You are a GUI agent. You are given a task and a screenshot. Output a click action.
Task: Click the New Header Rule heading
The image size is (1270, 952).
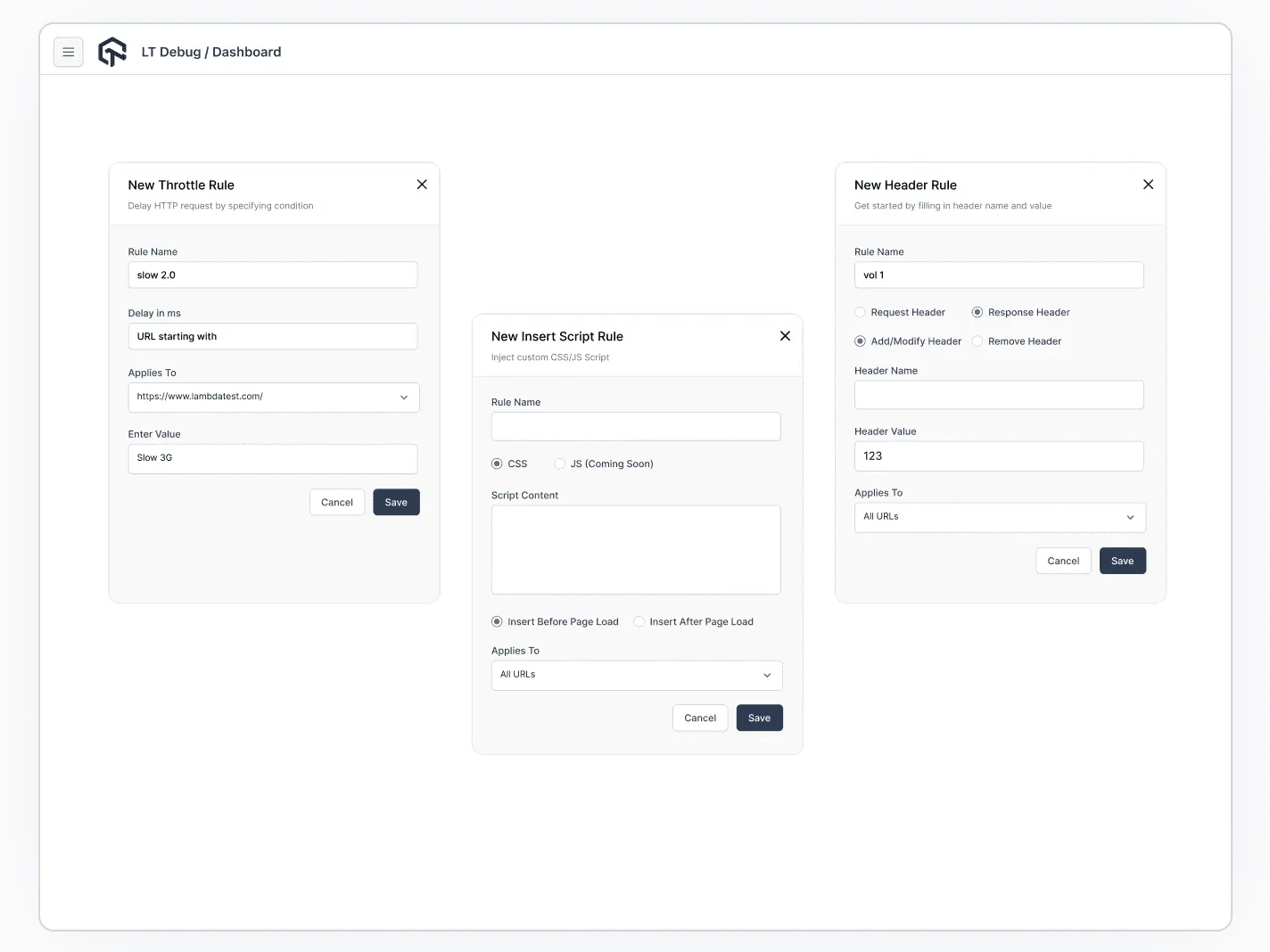point(905,185)
